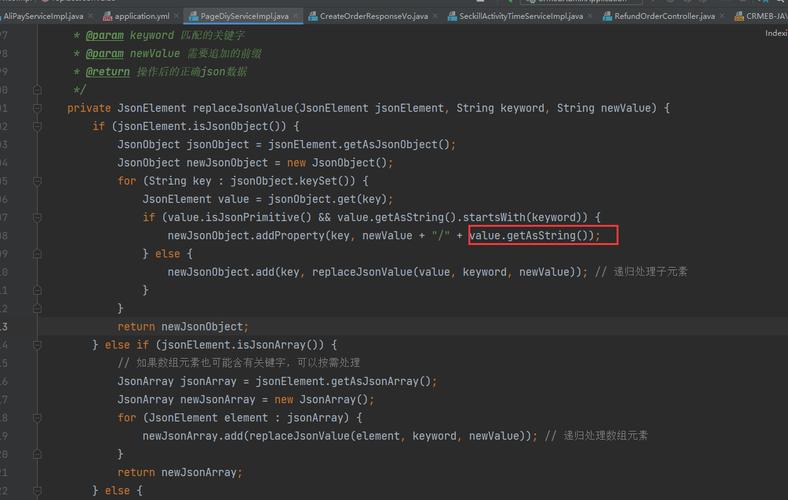Fold the 'else if (jsonElement.isJsonArray())' block

[x=37, y=345]
